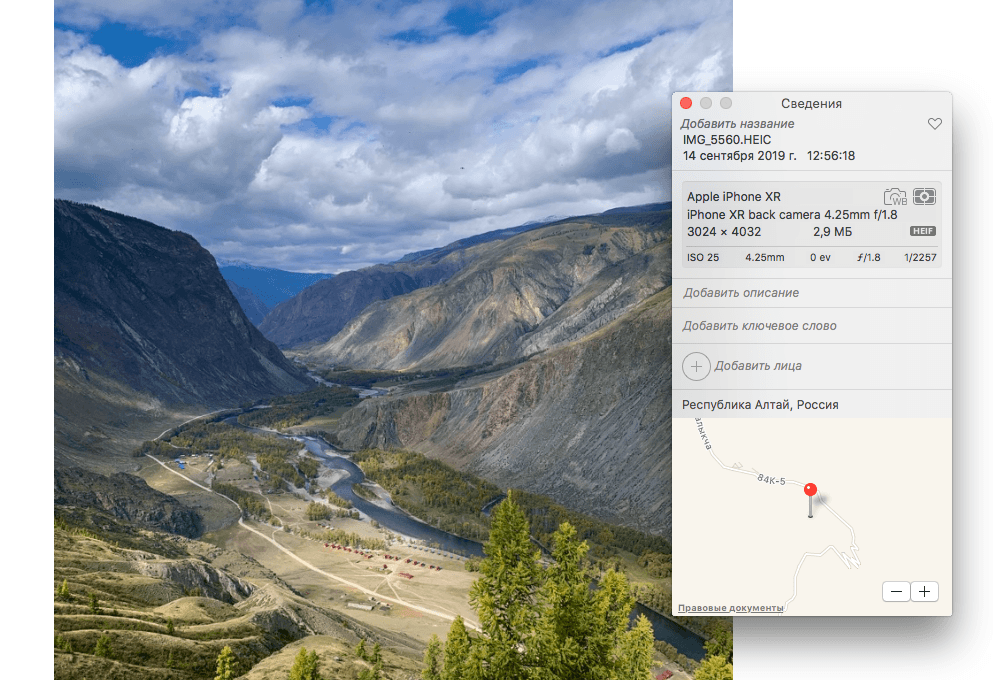Click the 84K-5 road label on map

tap(774, 479)
